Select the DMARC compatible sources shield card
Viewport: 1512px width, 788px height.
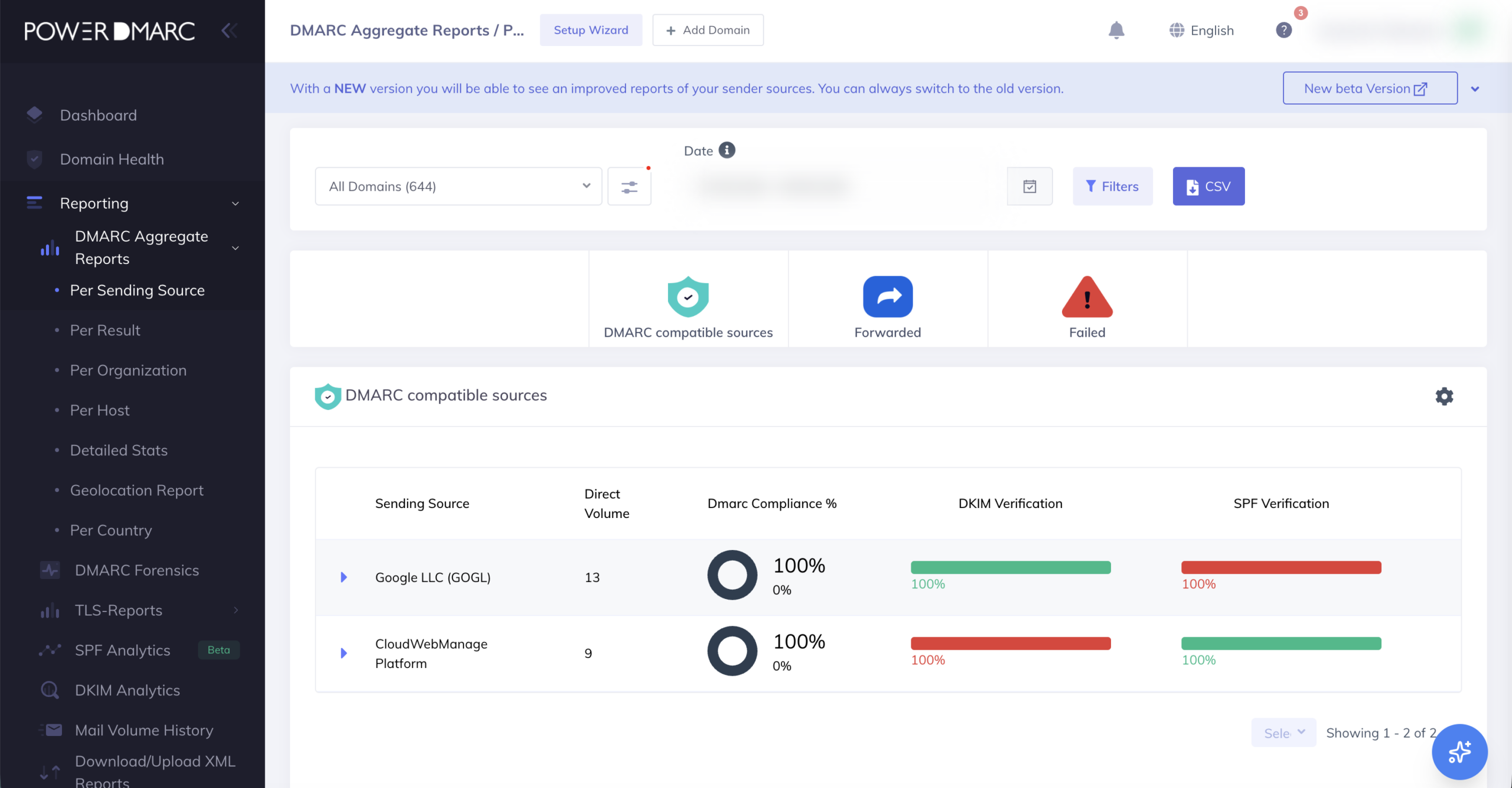[688, 299]
